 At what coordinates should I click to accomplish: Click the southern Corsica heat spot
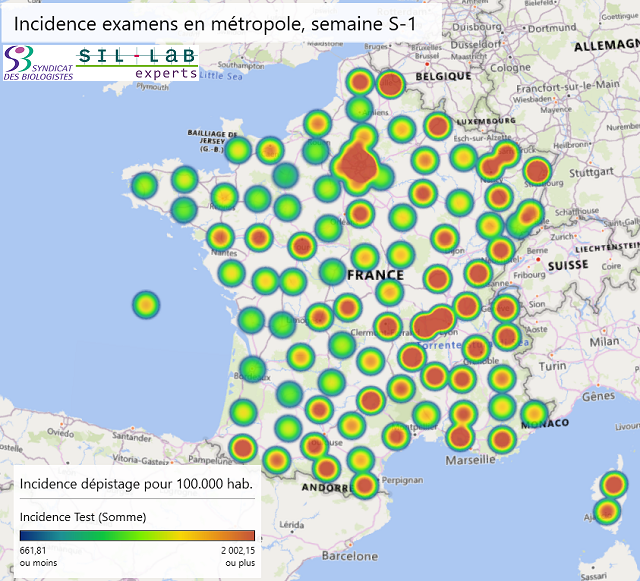click(606, 512)
